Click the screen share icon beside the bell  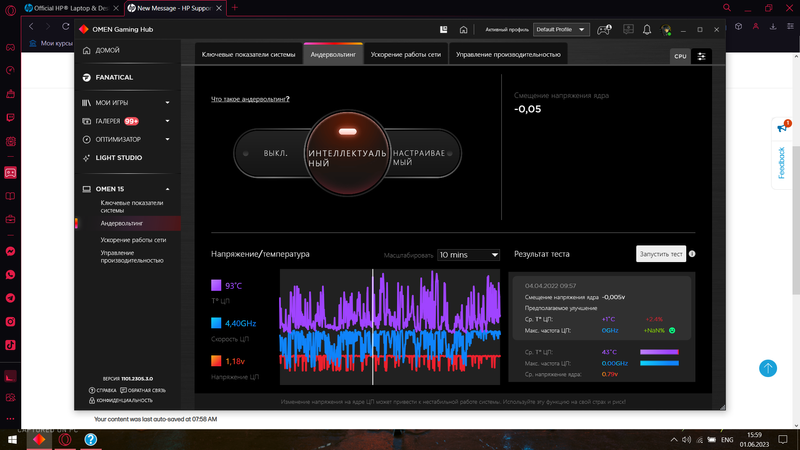(628, 30)
